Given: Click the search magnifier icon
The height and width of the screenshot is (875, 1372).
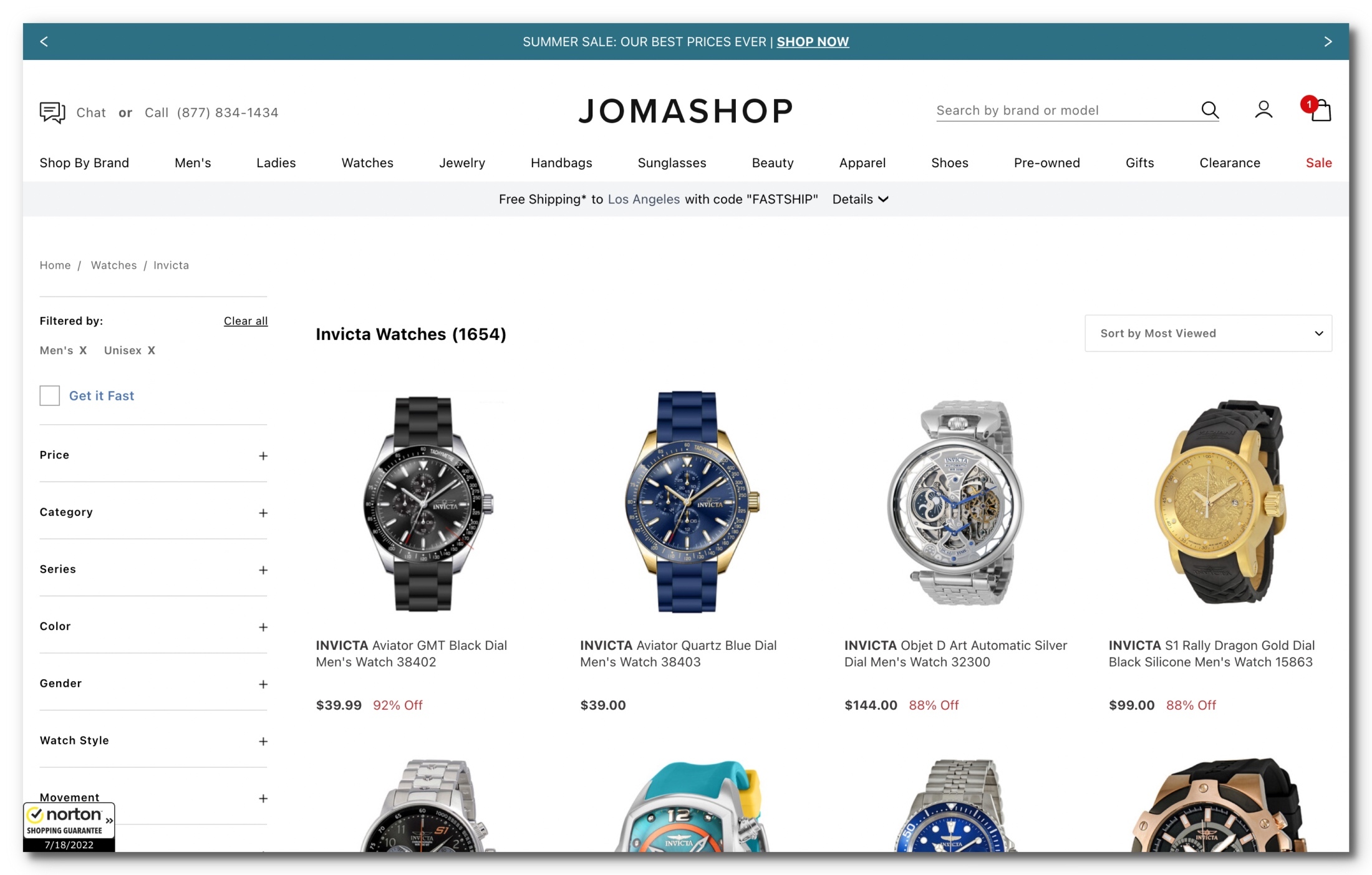Looking at the screenshot, I should (1209, 110).
